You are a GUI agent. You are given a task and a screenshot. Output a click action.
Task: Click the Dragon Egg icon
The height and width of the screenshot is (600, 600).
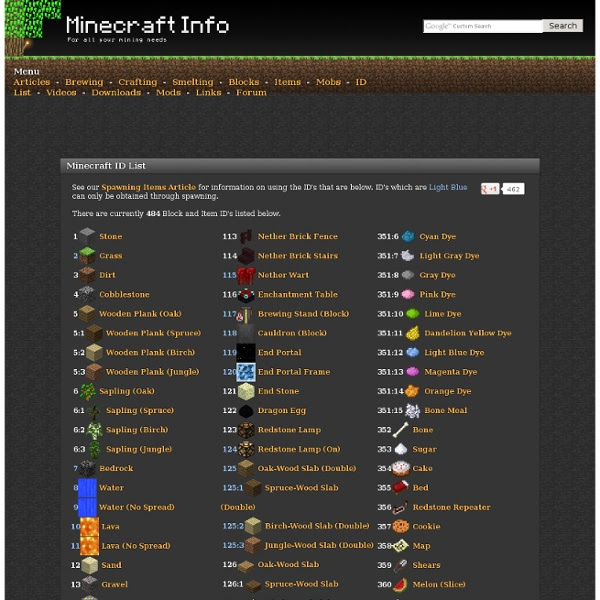(x=246, y=411)
